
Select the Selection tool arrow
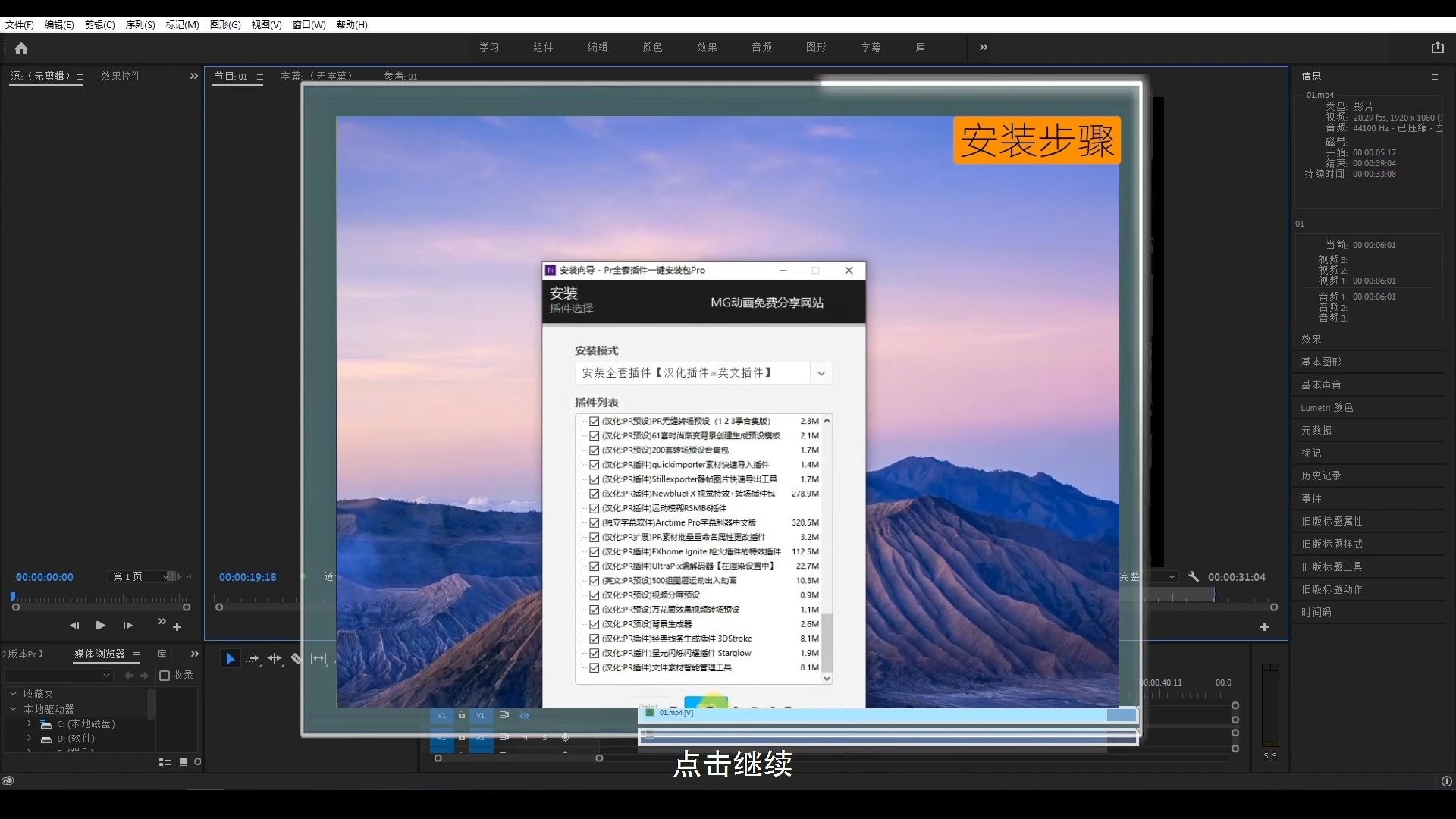coord(230,659)
